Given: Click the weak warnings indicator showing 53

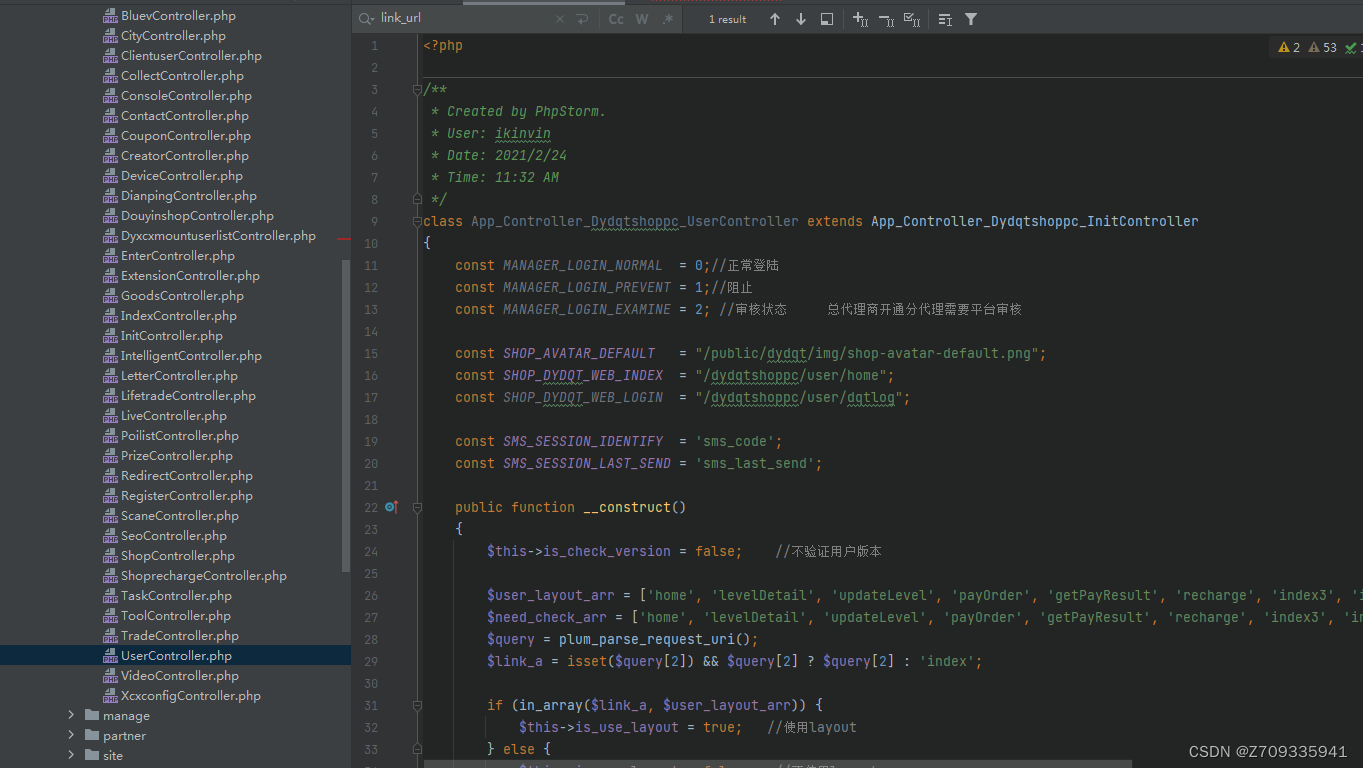Looking at the screenshot, I should (1322, 47).
